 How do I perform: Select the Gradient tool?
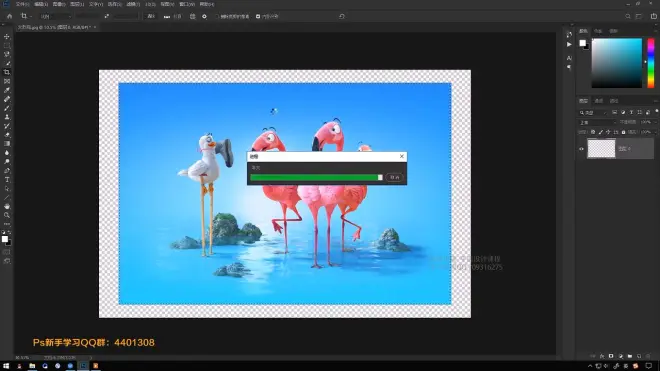pos(7,144)
